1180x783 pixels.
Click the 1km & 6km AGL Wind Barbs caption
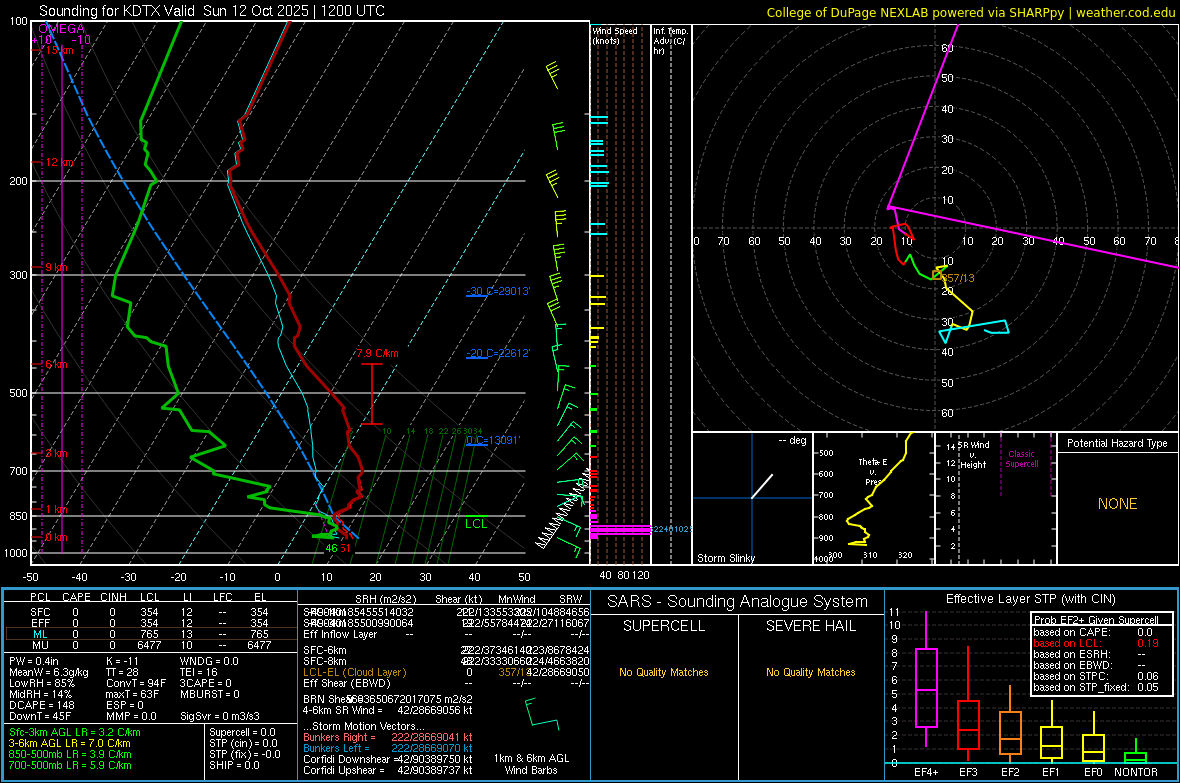531,764
